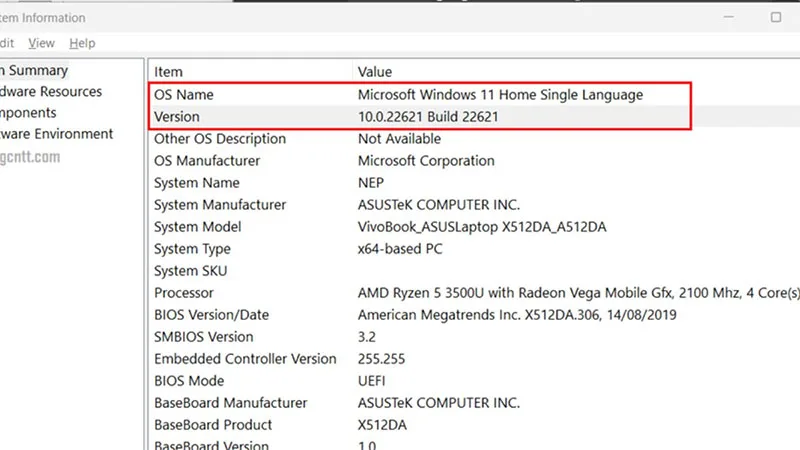The height and width of the screenshot is (450, 800).
Task: Click the value 10.0.22621 Build 22621
Action: (428, 117)
